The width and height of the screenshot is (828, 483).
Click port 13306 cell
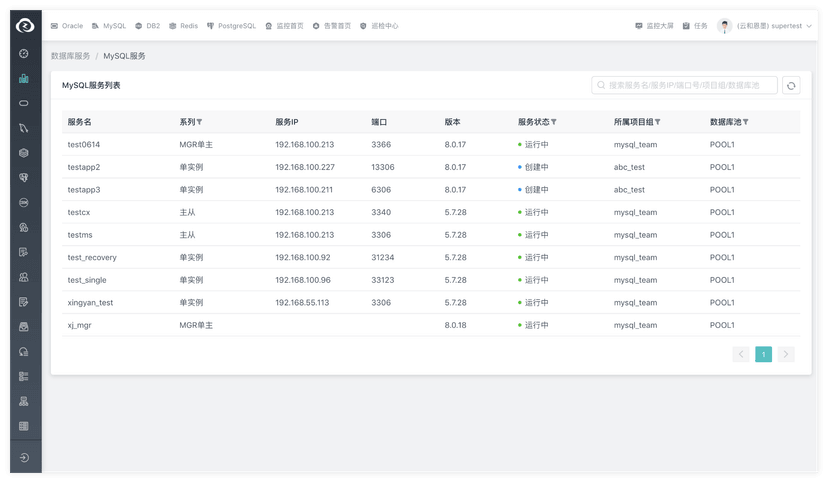click(x=383, y=167)
